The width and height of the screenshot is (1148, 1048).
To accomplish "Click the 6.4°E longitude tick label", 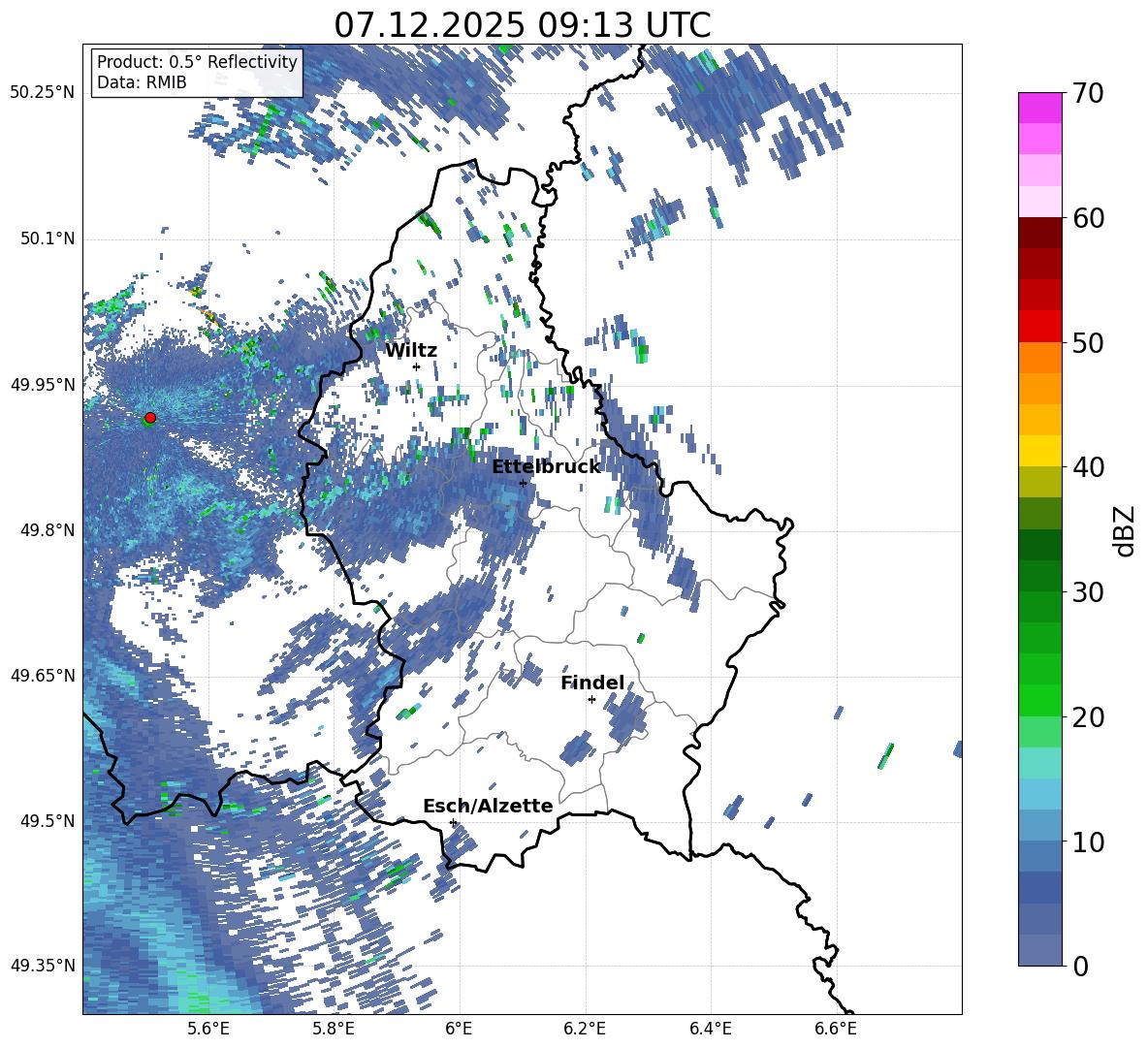I will 711,1029.
